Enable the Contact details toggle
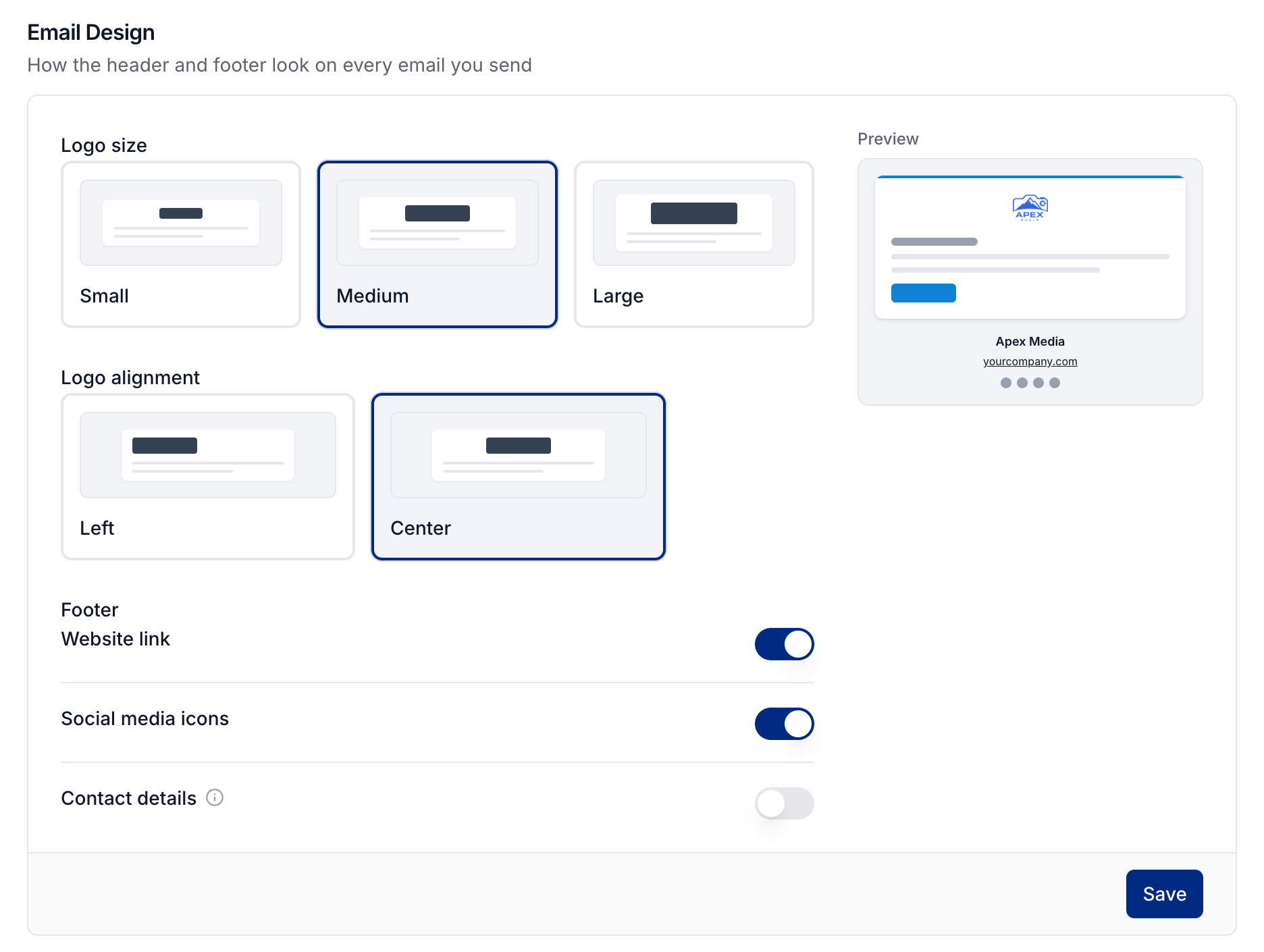Screen dimensions: 1264x952 click(x=784, y=803)
